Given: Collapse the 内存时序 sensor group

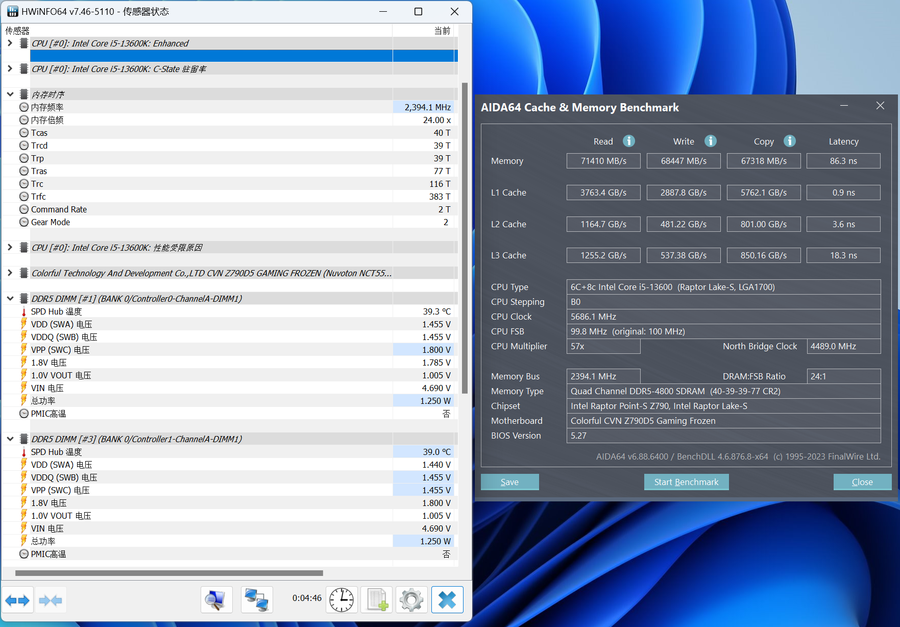Looking at the screenshot, I should pyautogui.click(x=10, y=94).
